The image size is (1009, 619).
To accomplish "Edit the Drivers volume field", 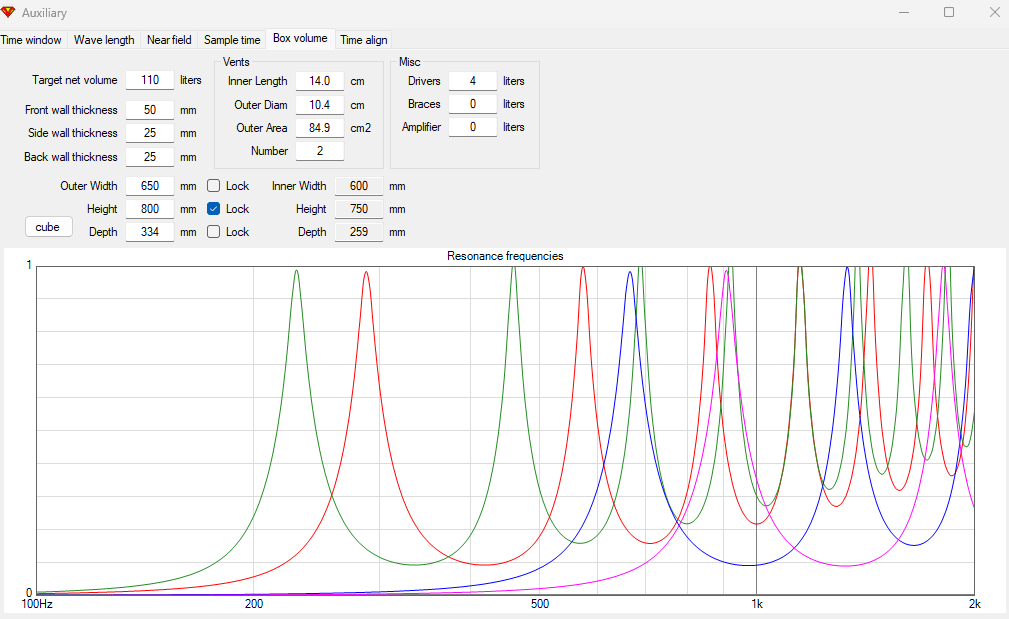I will point(472,81).
